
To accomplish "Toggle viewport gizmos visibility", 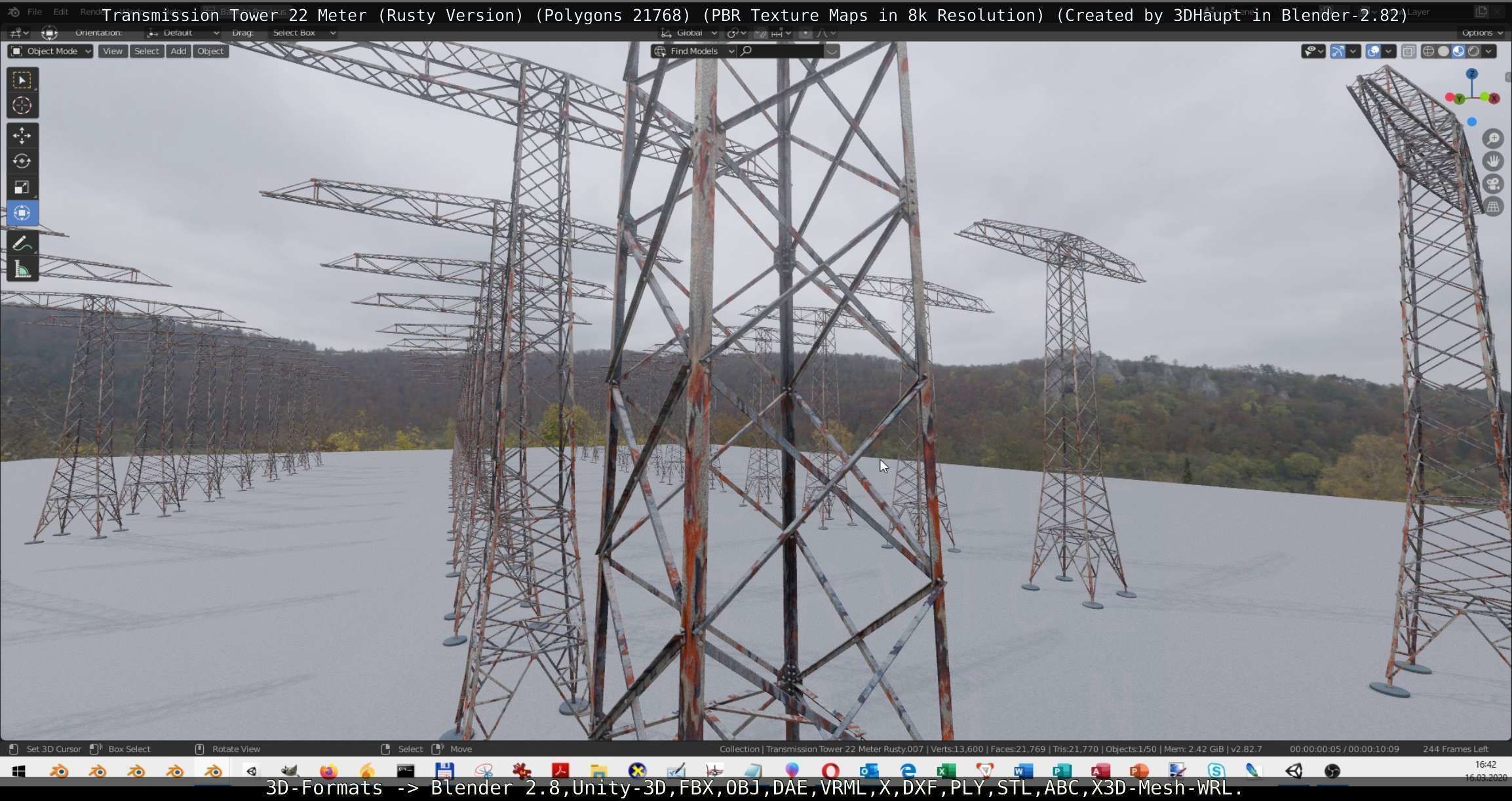I will [1338, 51].
